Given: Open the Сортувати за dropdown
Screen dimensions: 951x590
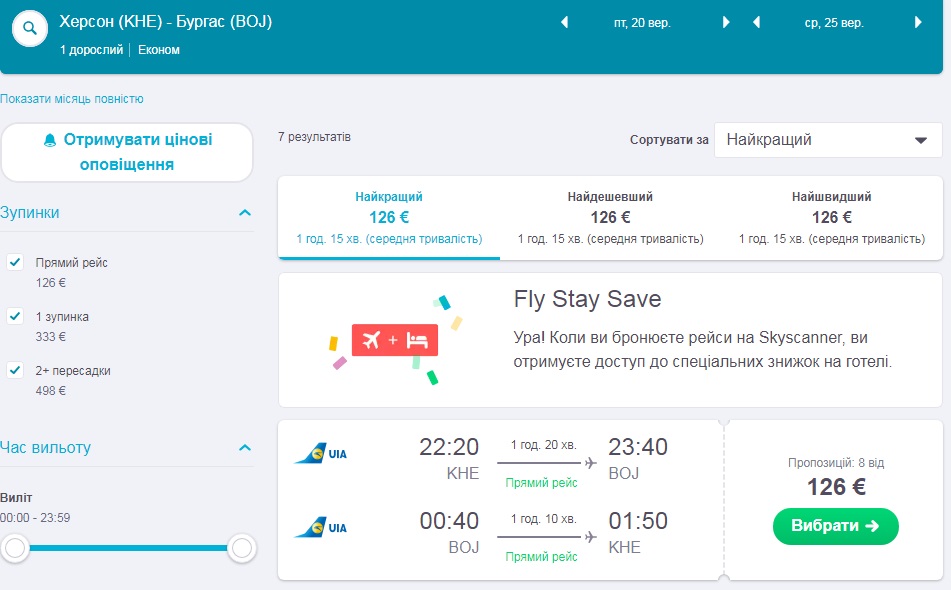Looking at the screenshot, I should [x=827, y=140].
